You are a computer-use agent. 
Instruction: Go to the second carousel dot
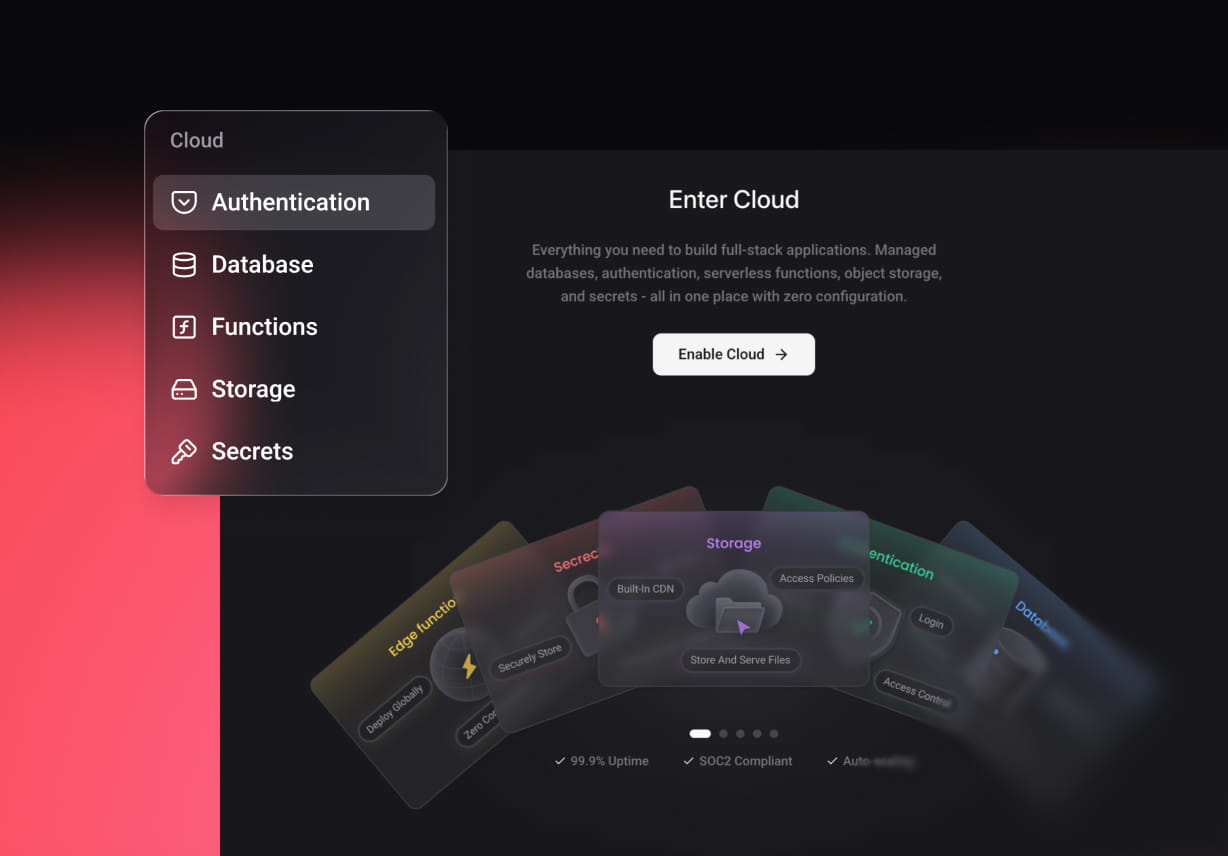tap(724, 734)
